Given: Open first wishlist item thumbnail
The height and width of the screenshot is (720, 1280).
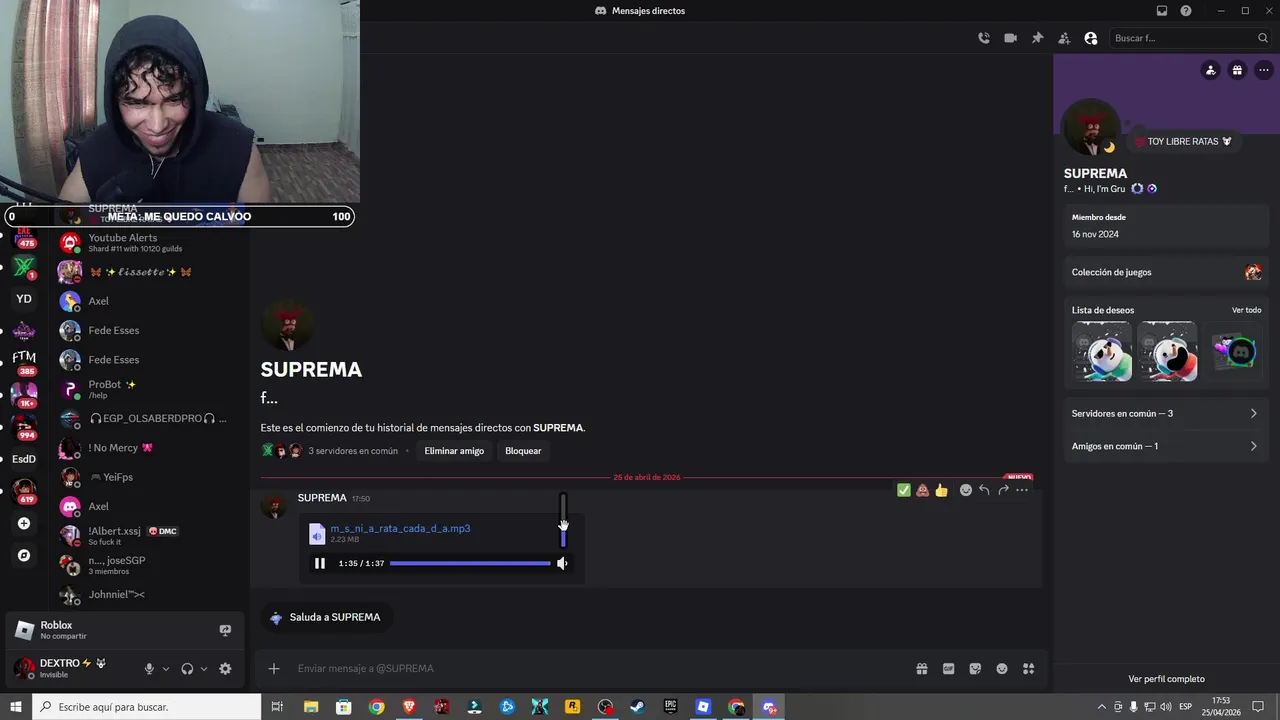Looking at the screenshot, I should tap(1102, 351).
